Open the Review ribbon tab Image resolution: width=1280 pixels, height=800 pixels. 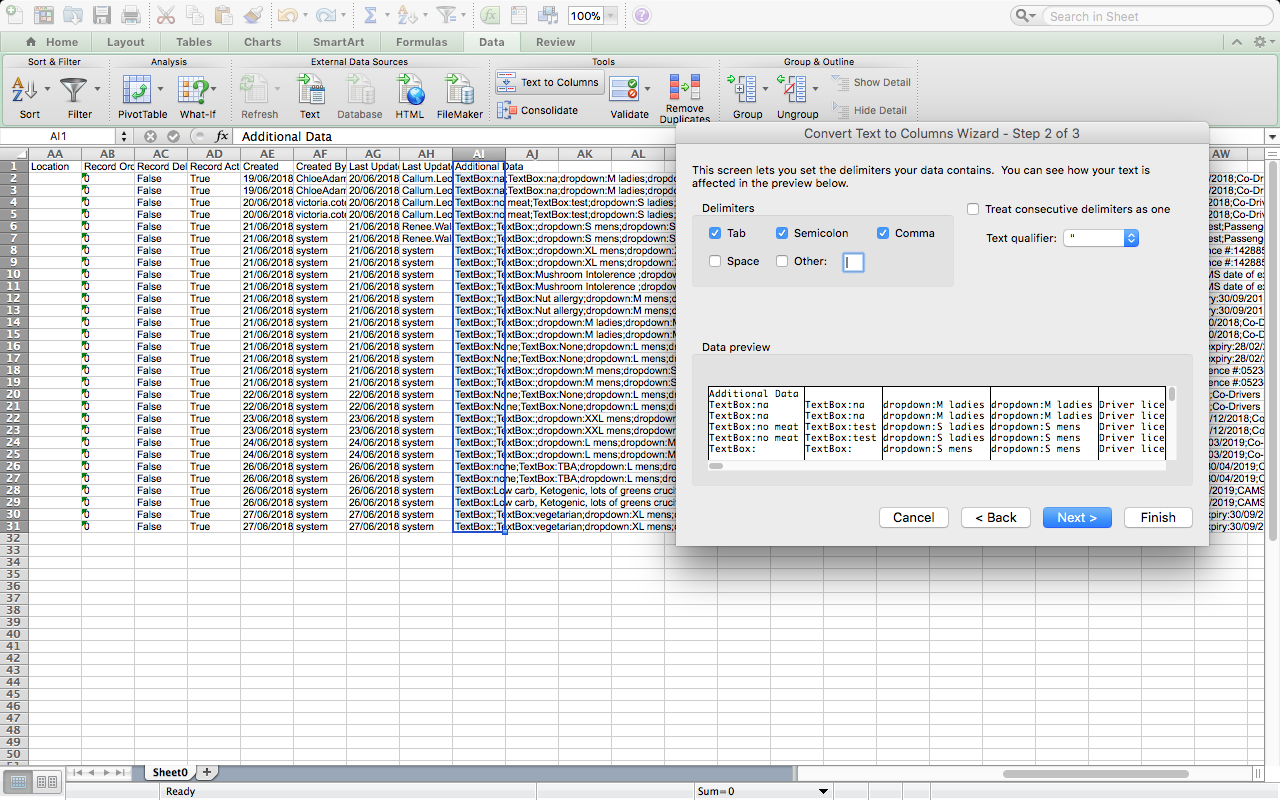coord(555,42)
